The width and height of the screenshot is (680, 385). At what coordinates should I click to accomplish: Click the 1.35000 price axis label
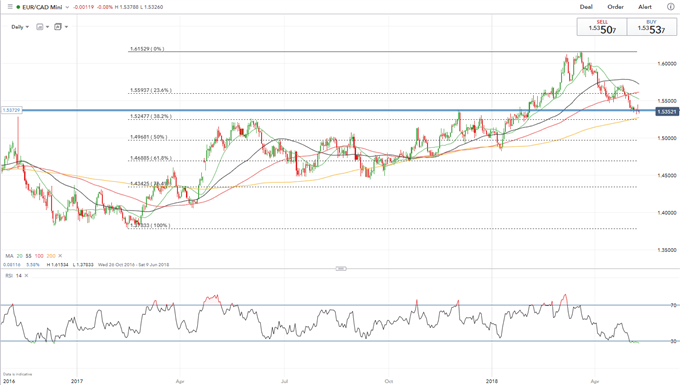point(667,250)
